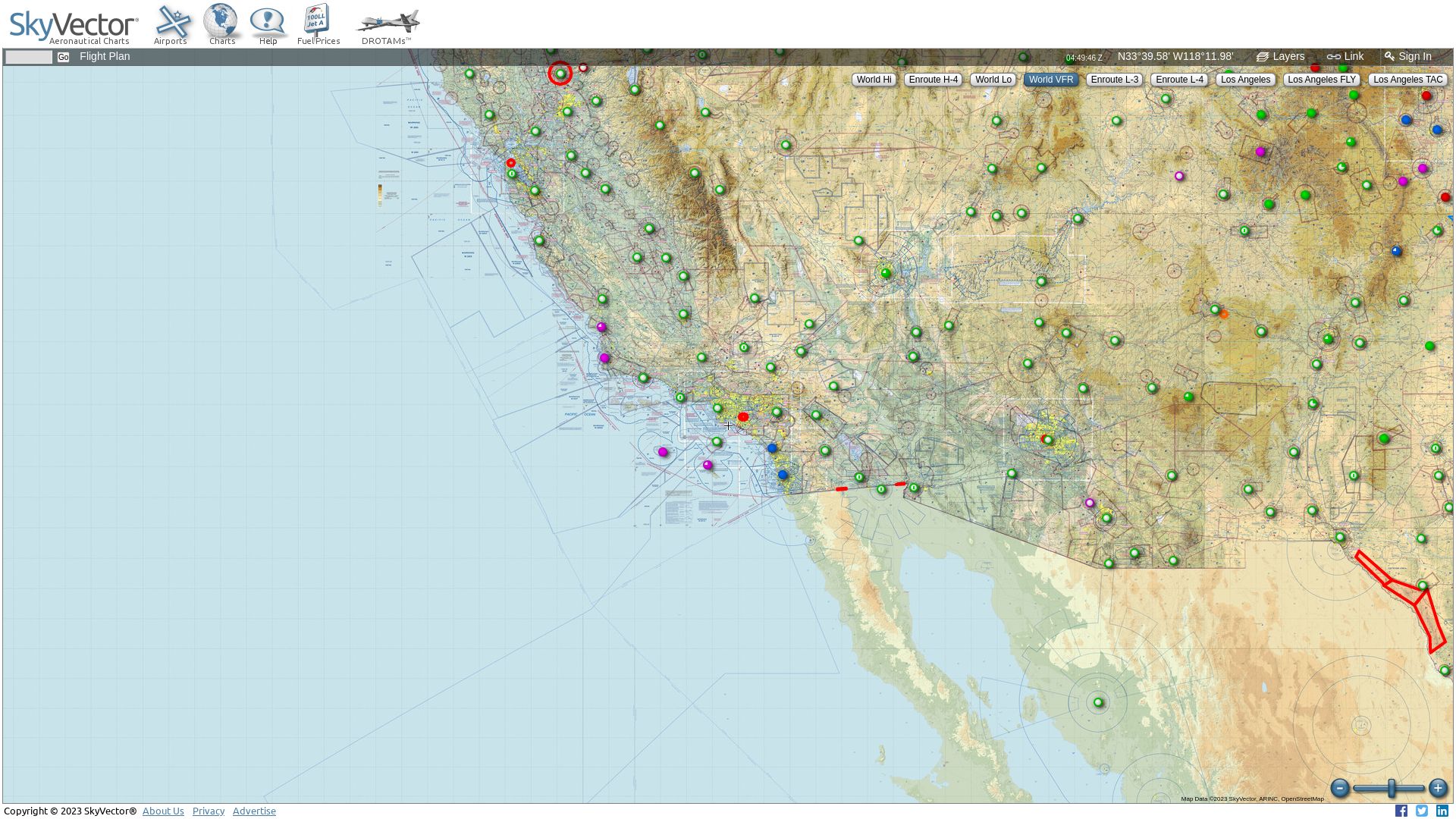Click the Go button
1456x819 pixels.
tap(63, 58)
